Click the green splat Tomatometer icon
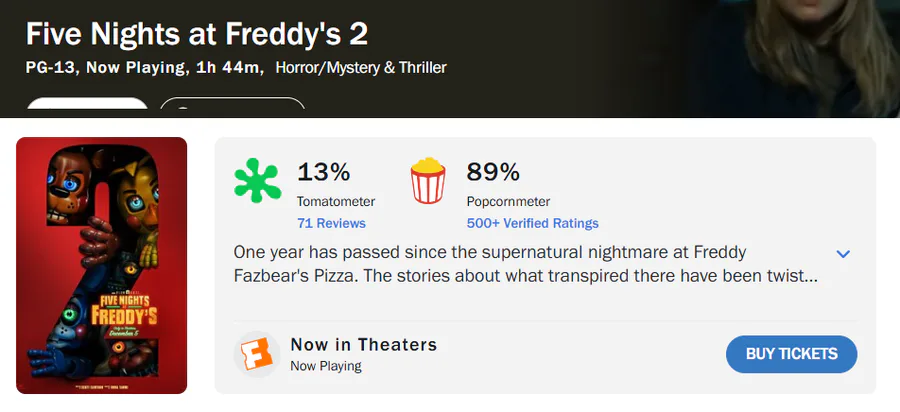This screenshot has height=412, width=900. [257, 181]
